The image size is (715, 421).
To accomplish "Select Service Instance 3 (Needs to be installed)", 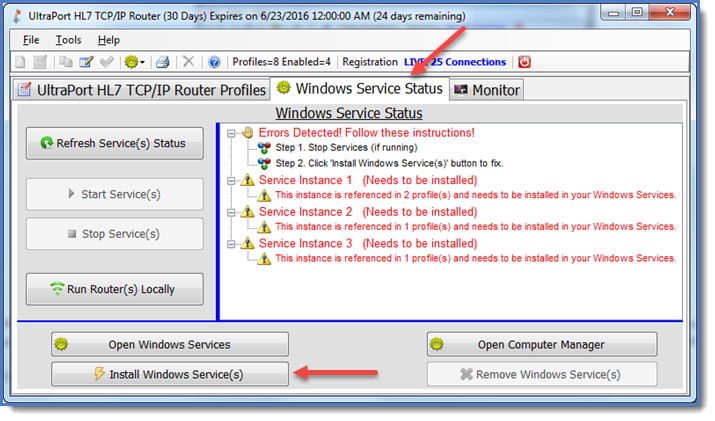I will tap(368, 243).
